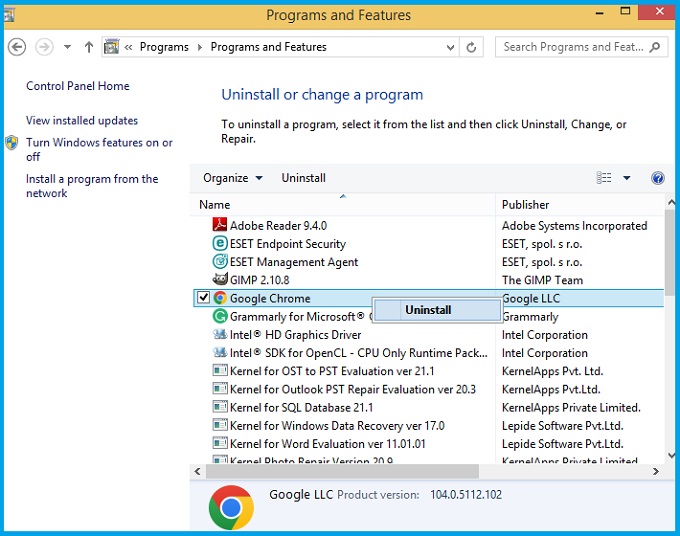Screen dimensions: 680x536
Task: Click the GIMP 2.10.8 icon
Action: click(x=220, y=279)
